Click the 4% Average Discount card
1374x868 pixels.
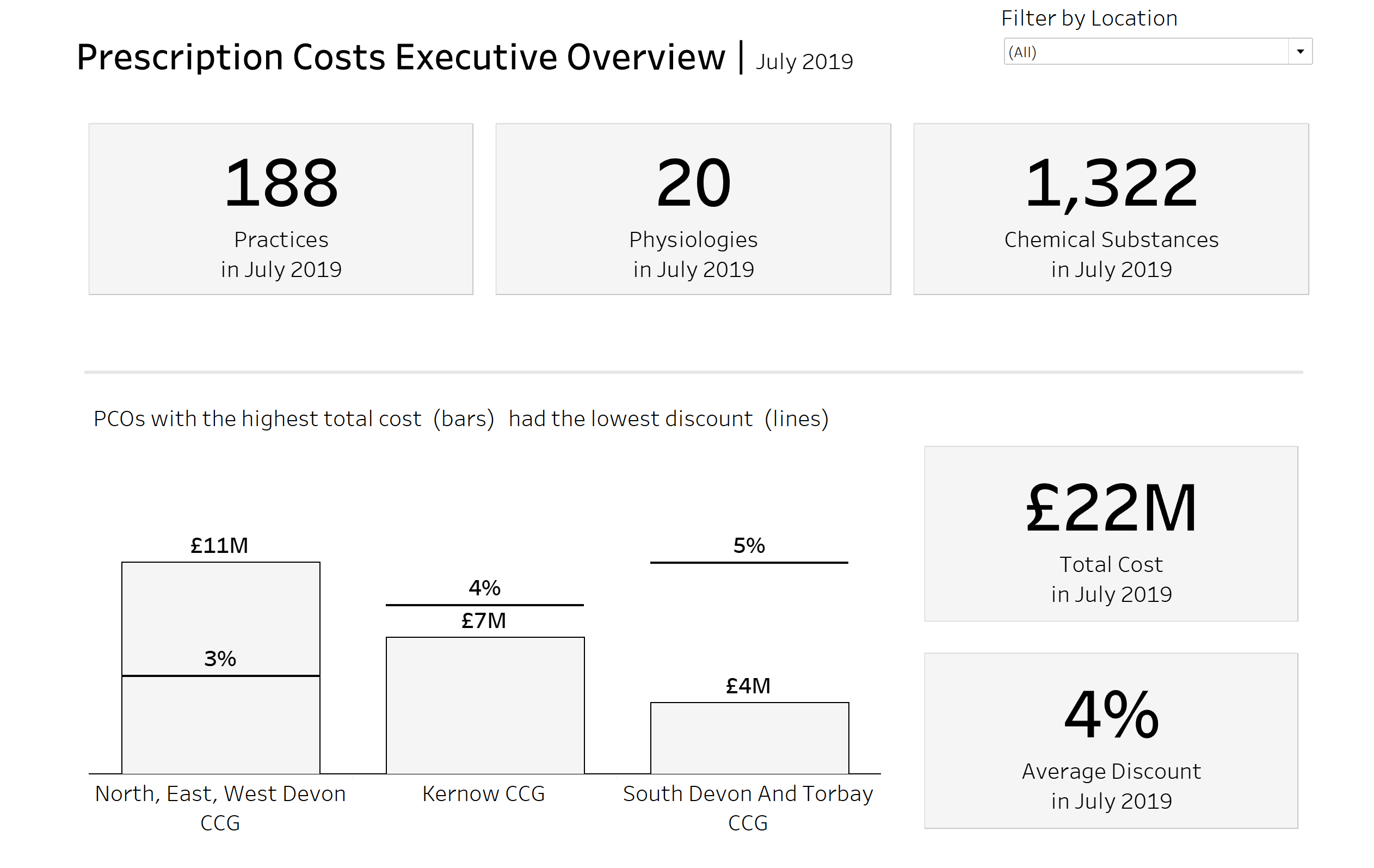(1111, 740)
